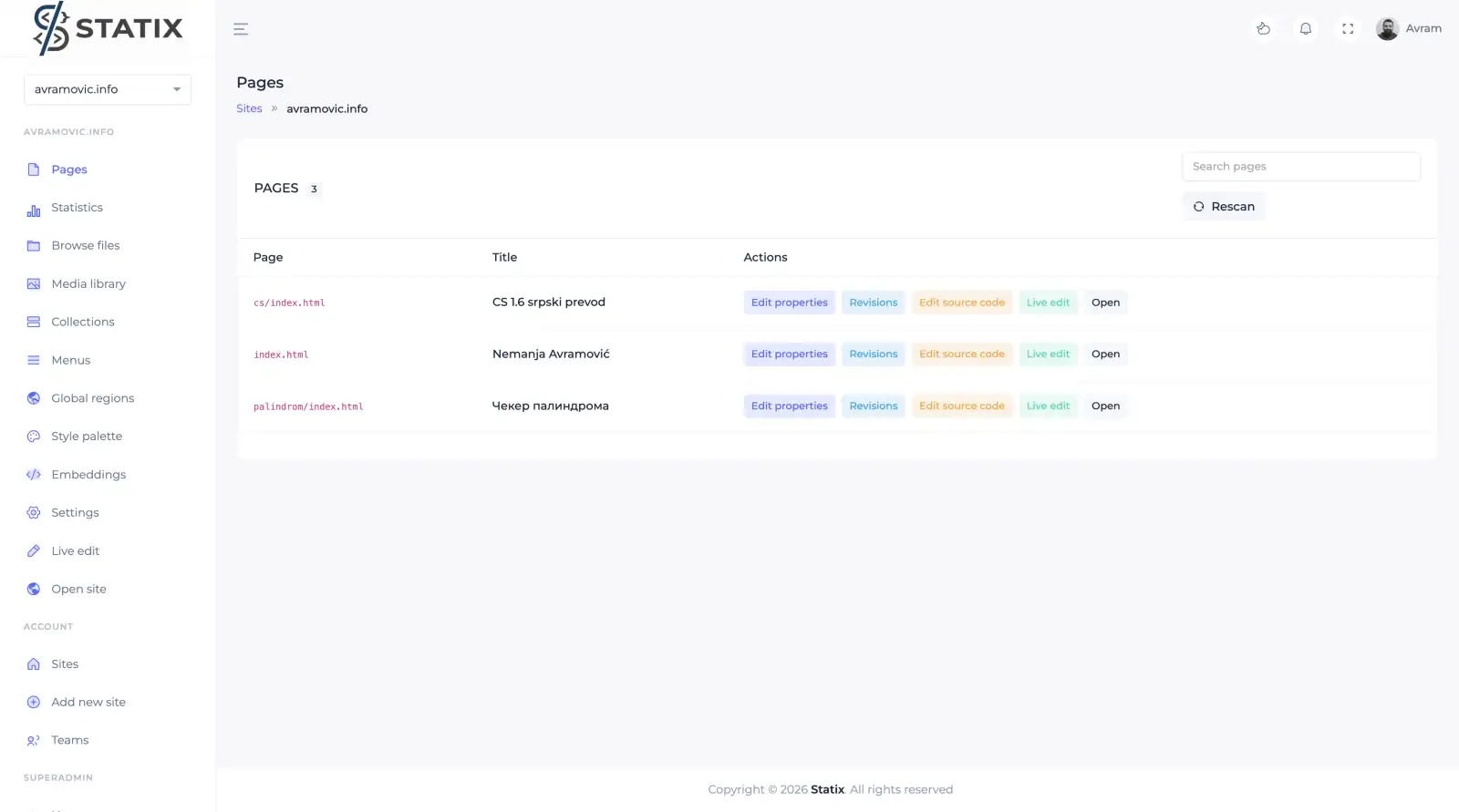
Task: Click the Sites breadcrumb link
Action: (249, 108)
